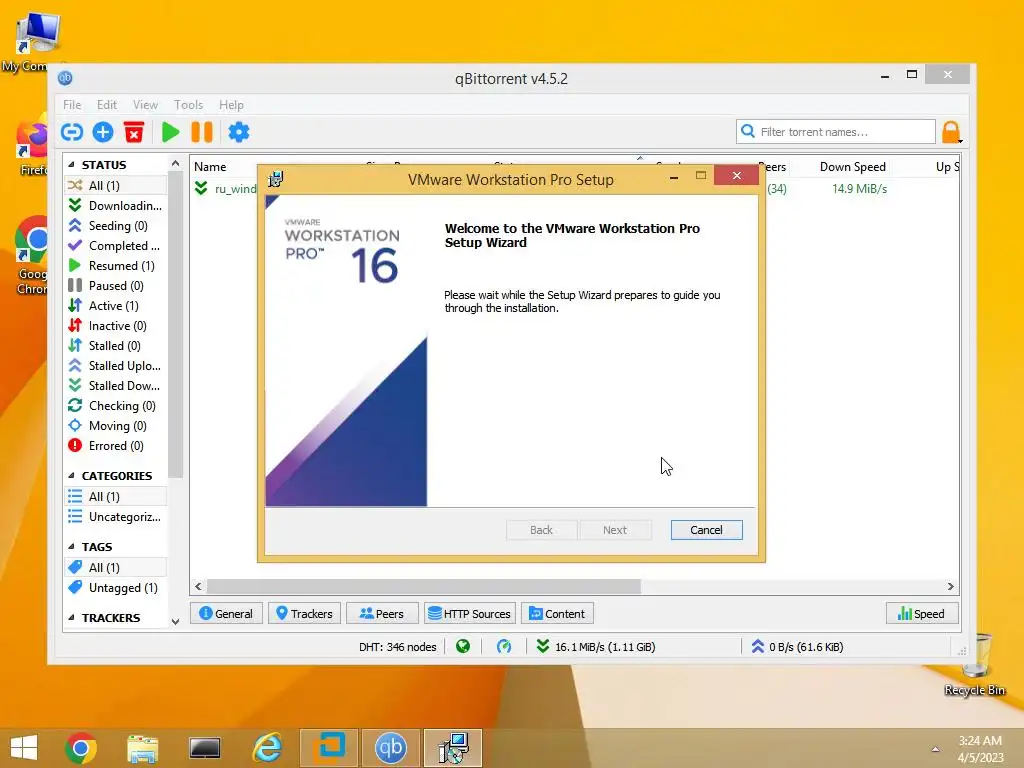Collapse the TAGS section
This screenshot has width=1024, height=768.
coord(71,547)
